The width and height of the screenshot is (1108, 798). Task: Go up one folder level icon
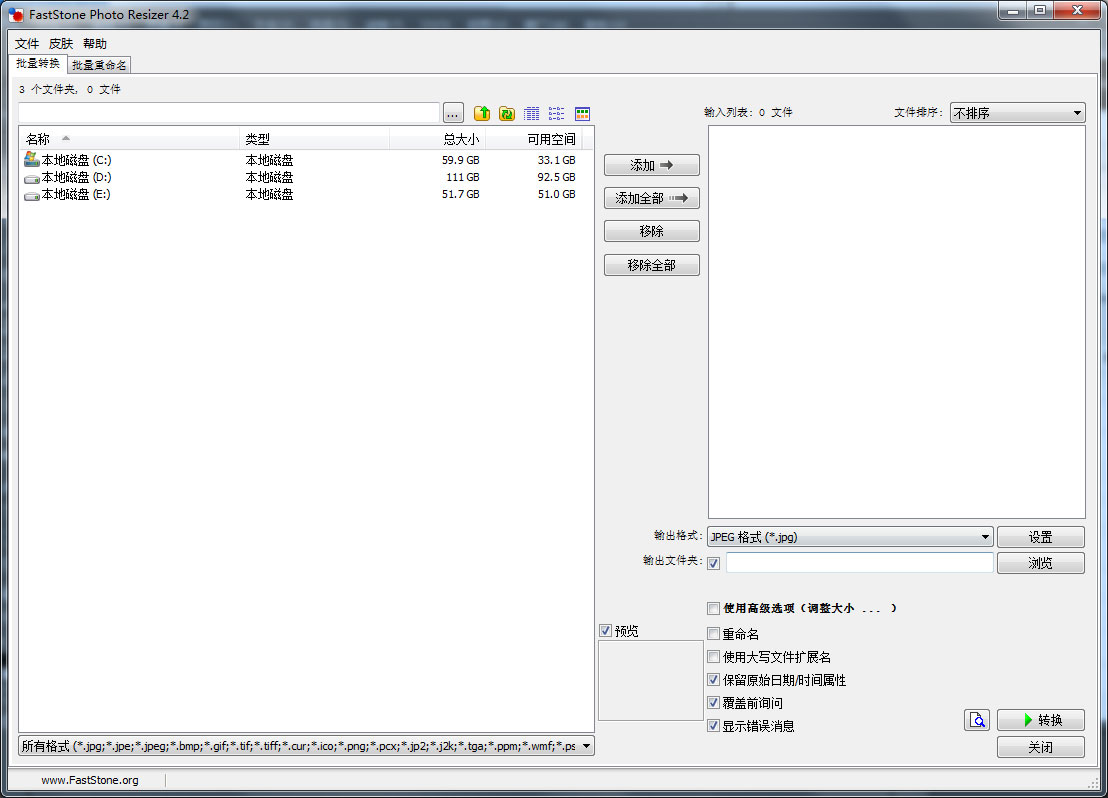(x=482, y=113)
